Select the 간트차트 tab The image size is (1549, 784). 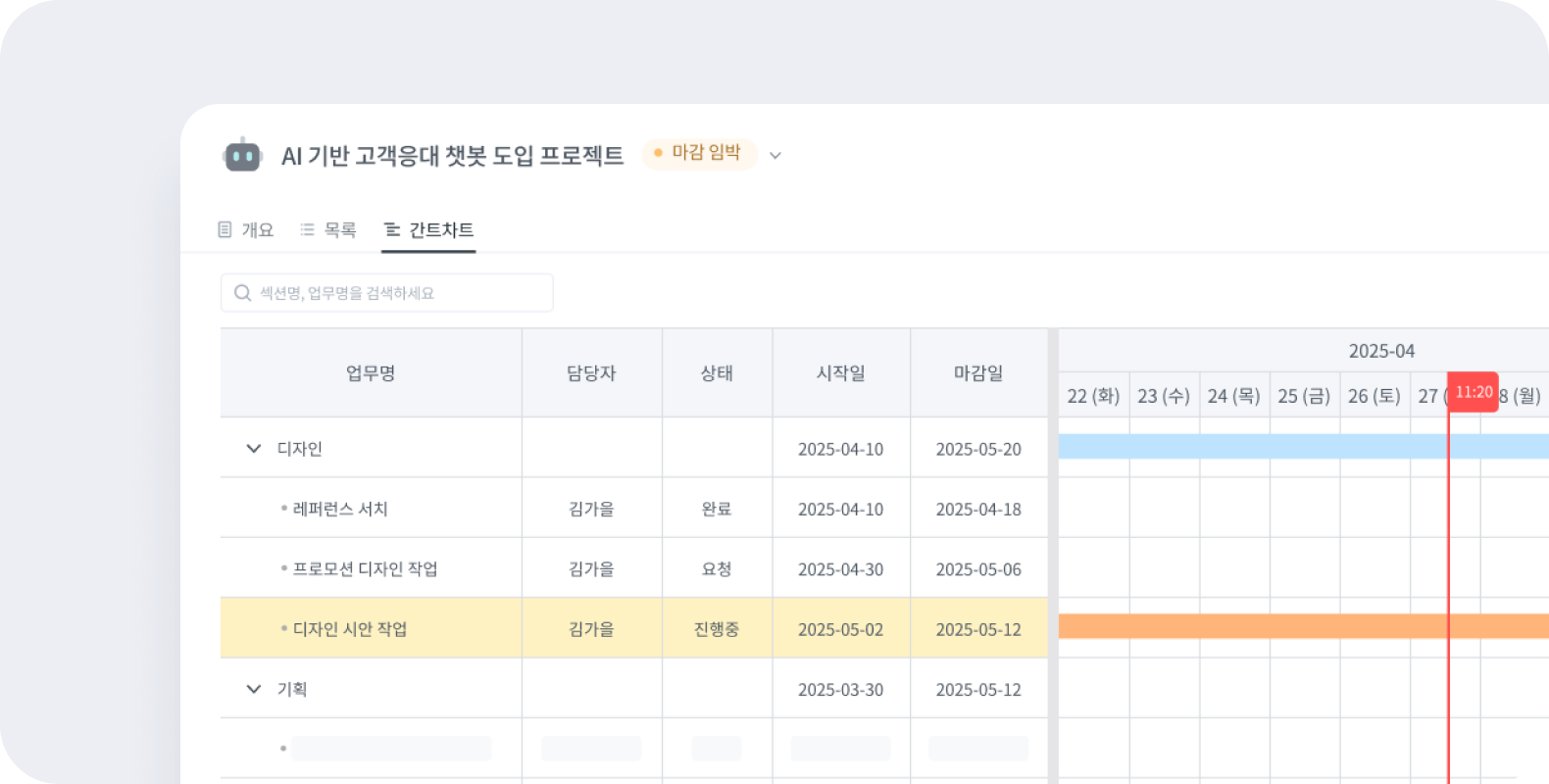pyautogui.click(x=428, y=229)
